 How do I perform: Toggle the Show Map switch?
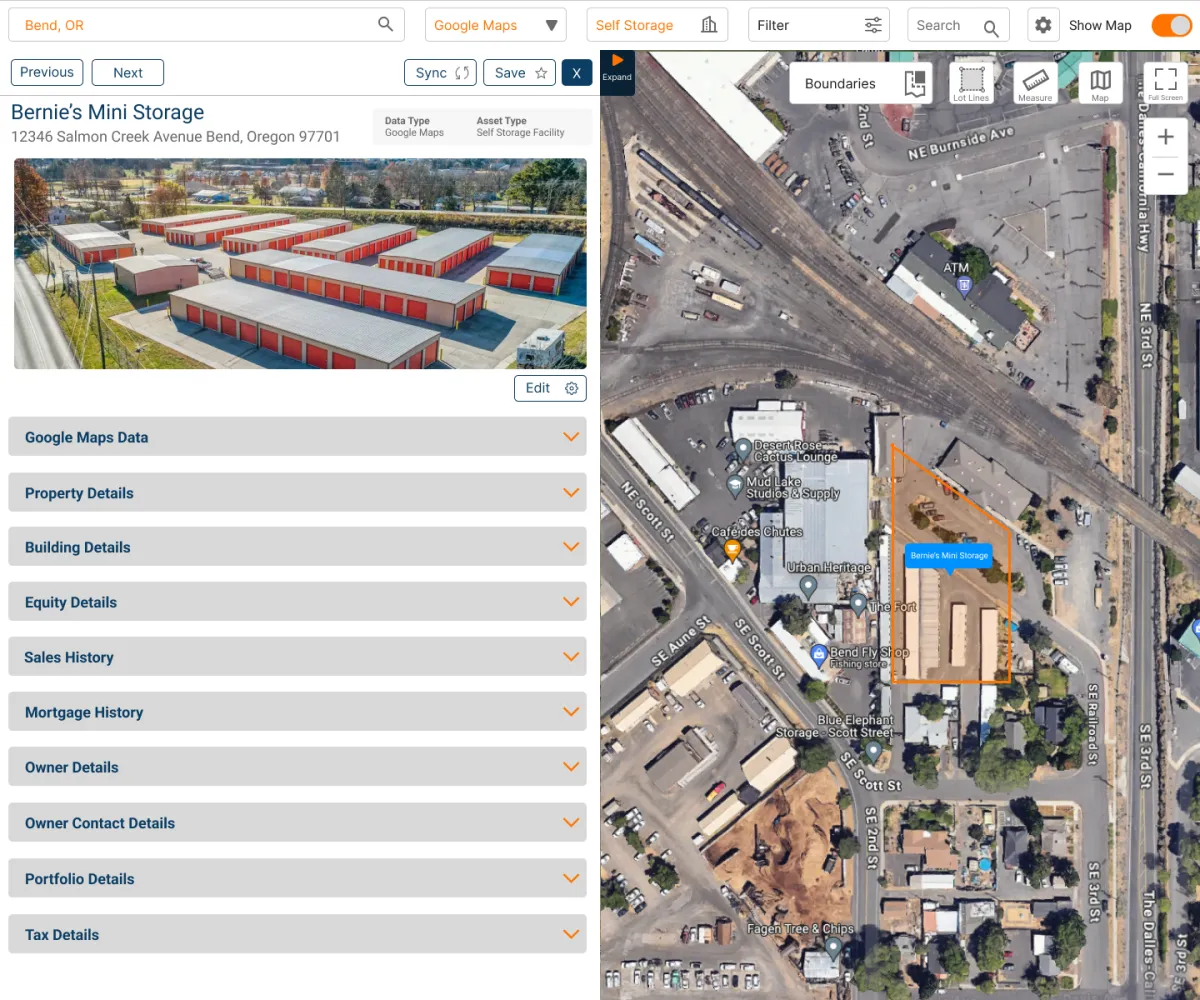pyautogui.click(x=1171, y=25)
